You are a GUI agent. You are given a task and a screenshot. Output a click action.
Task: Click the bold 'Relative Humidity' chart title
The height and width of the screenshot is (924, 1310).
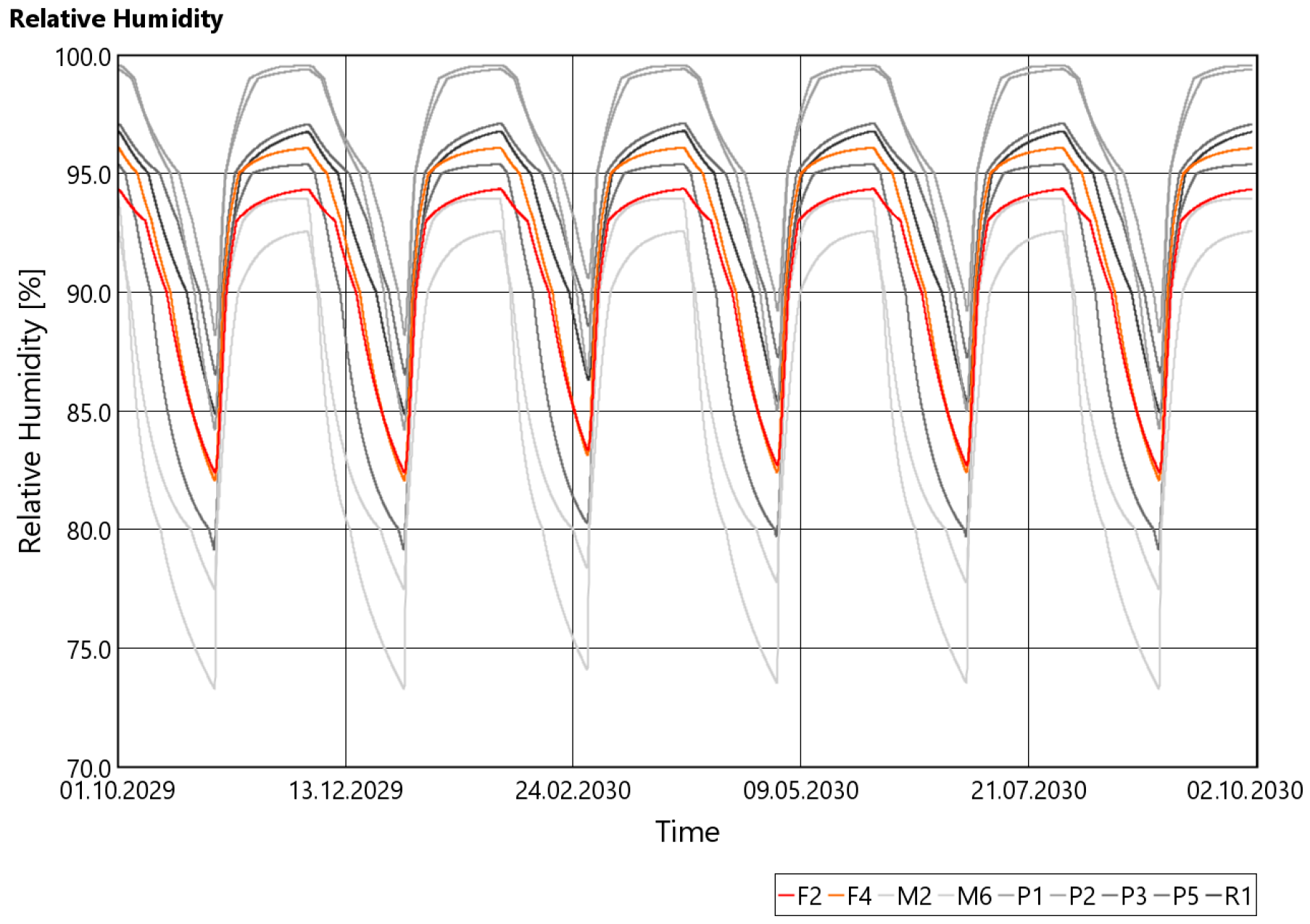(116, 19)
